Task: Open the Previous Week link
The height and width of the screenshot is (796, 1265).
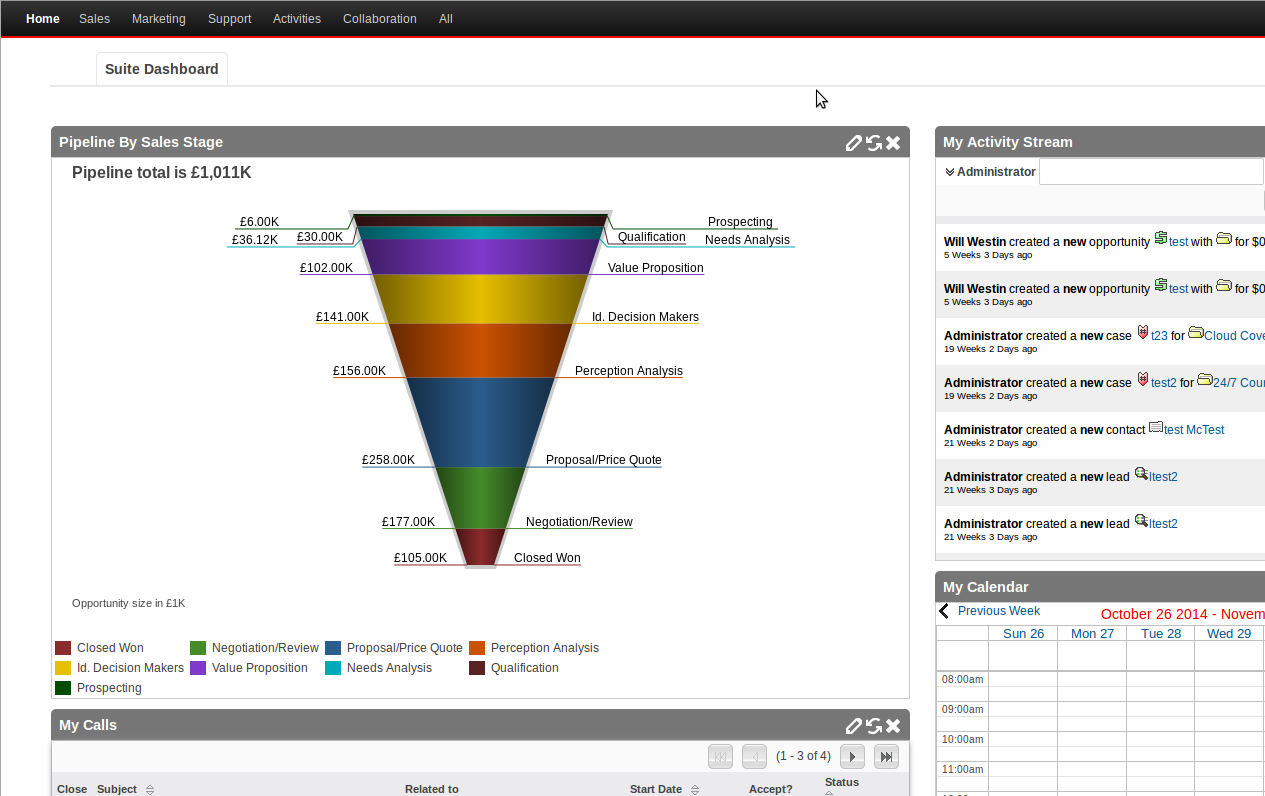Action: click(998, 611)
